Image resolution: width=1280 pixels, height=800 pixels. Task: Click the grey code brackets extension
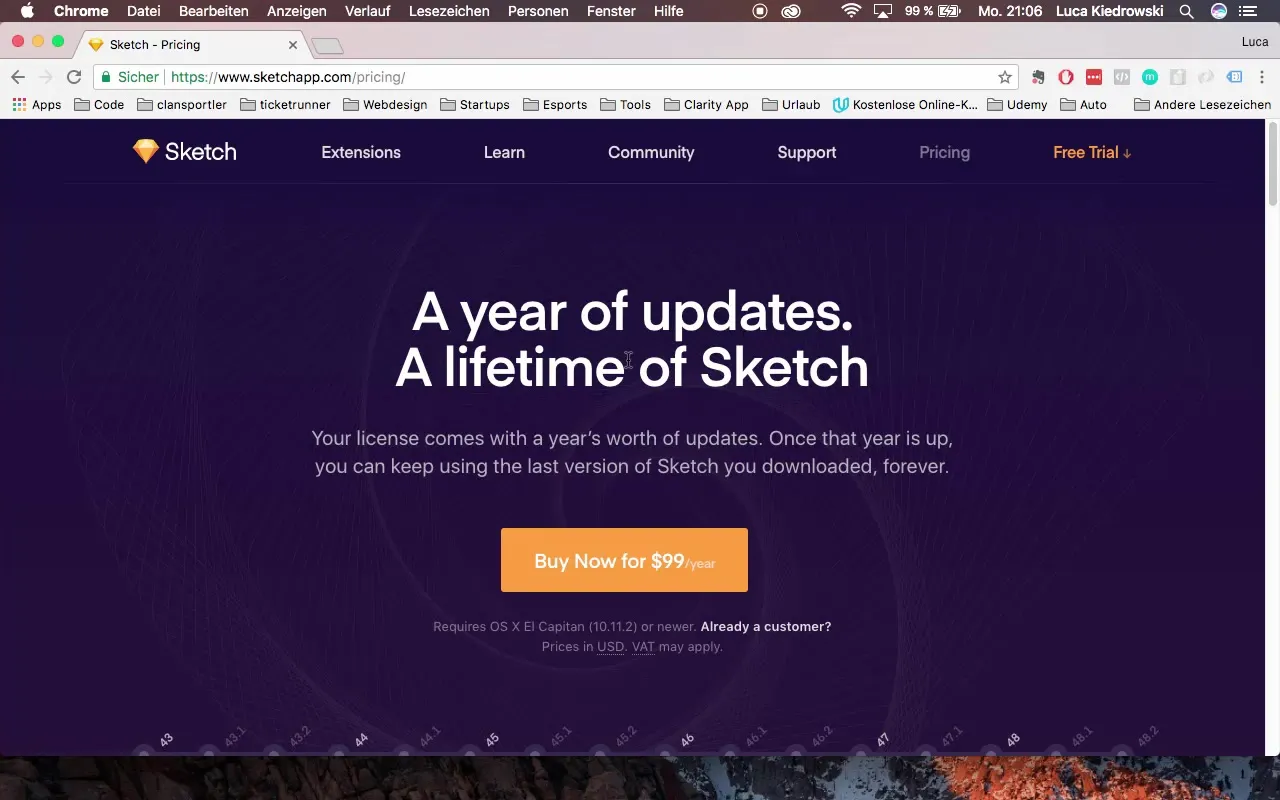pos(1122,77)
